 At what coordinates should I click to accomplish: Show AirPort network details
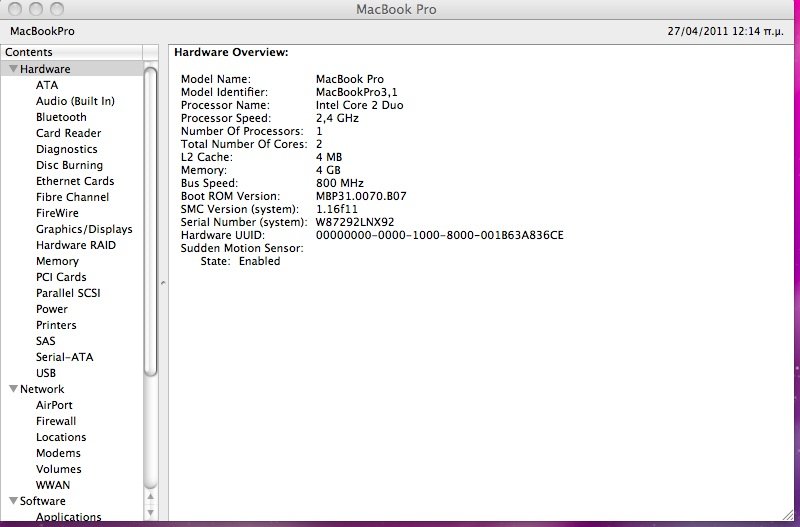coord(54,405)
